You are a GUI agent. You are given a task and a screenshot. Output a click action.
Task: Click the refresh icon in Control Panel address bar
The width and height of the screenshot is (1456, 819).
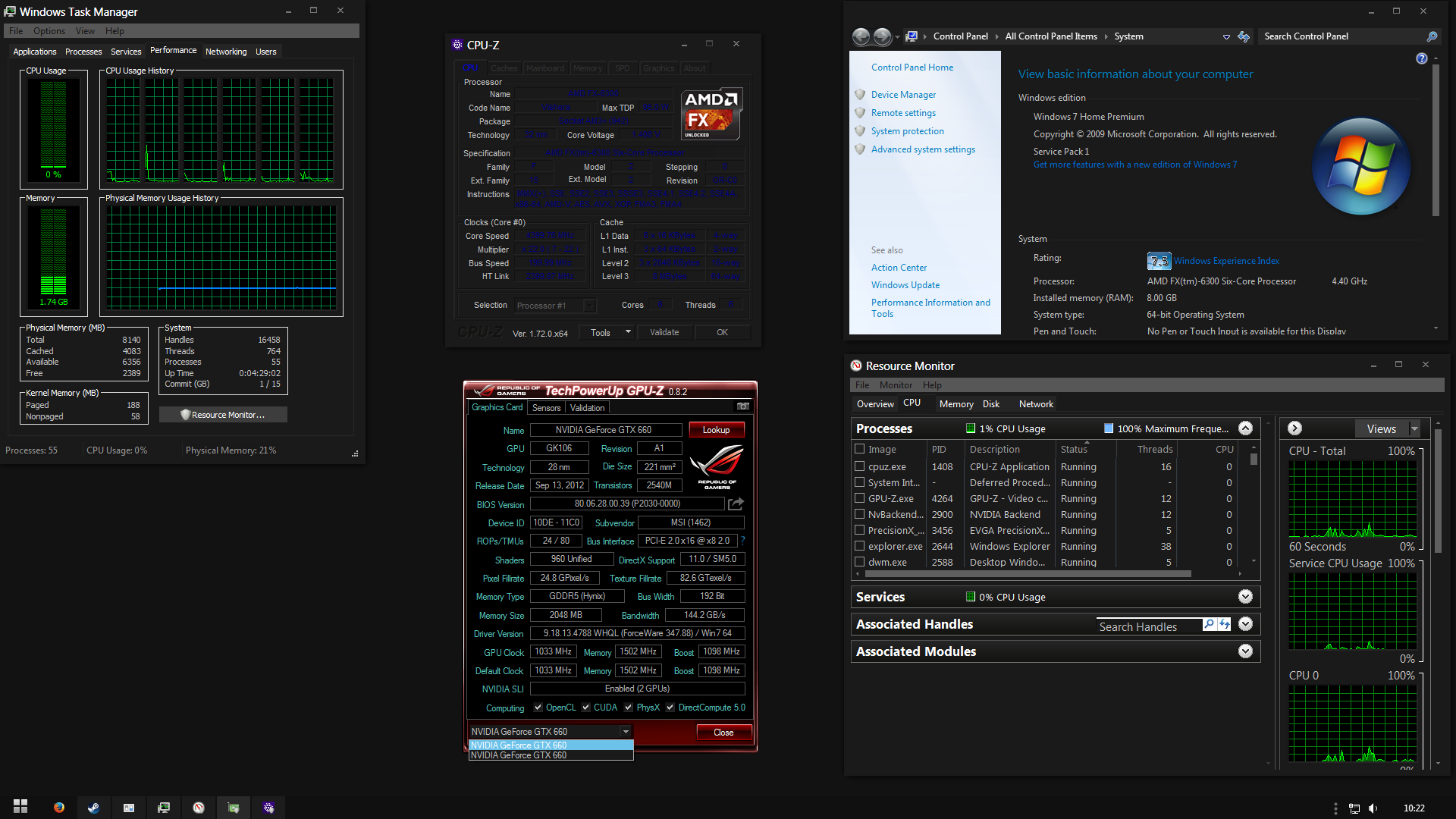1244,36
